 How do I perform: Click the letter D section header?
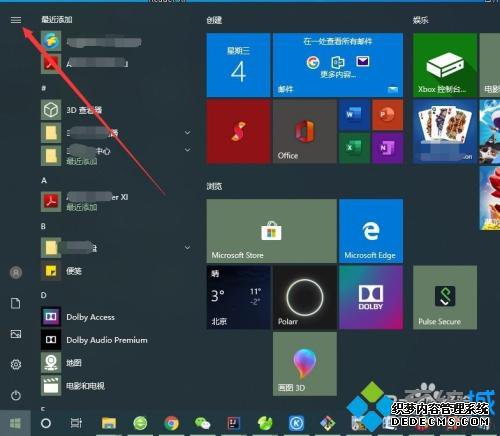pyautogui.click(x=44, y=295)
